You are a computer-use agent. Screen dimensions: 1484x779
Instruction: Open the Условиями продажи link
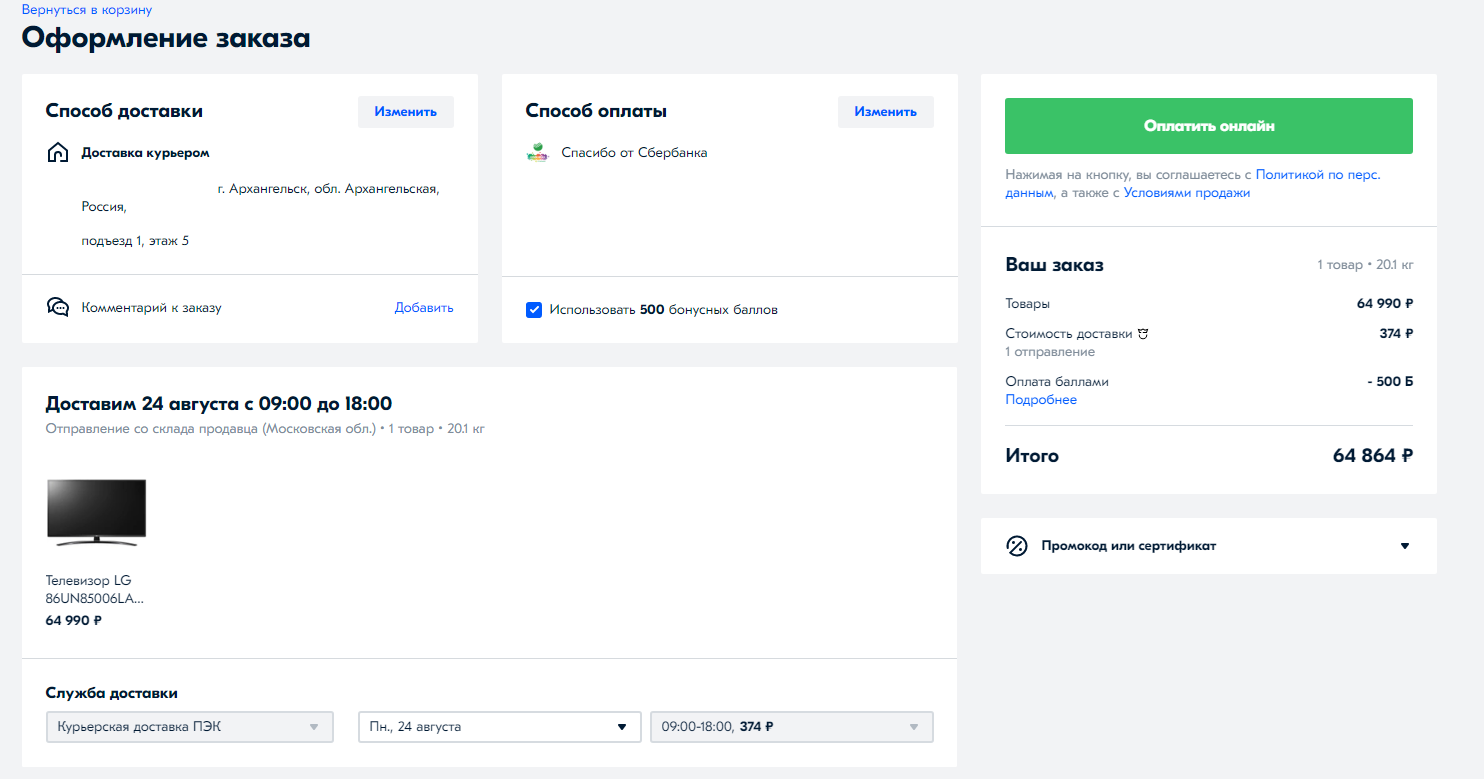click(1186, 193)
